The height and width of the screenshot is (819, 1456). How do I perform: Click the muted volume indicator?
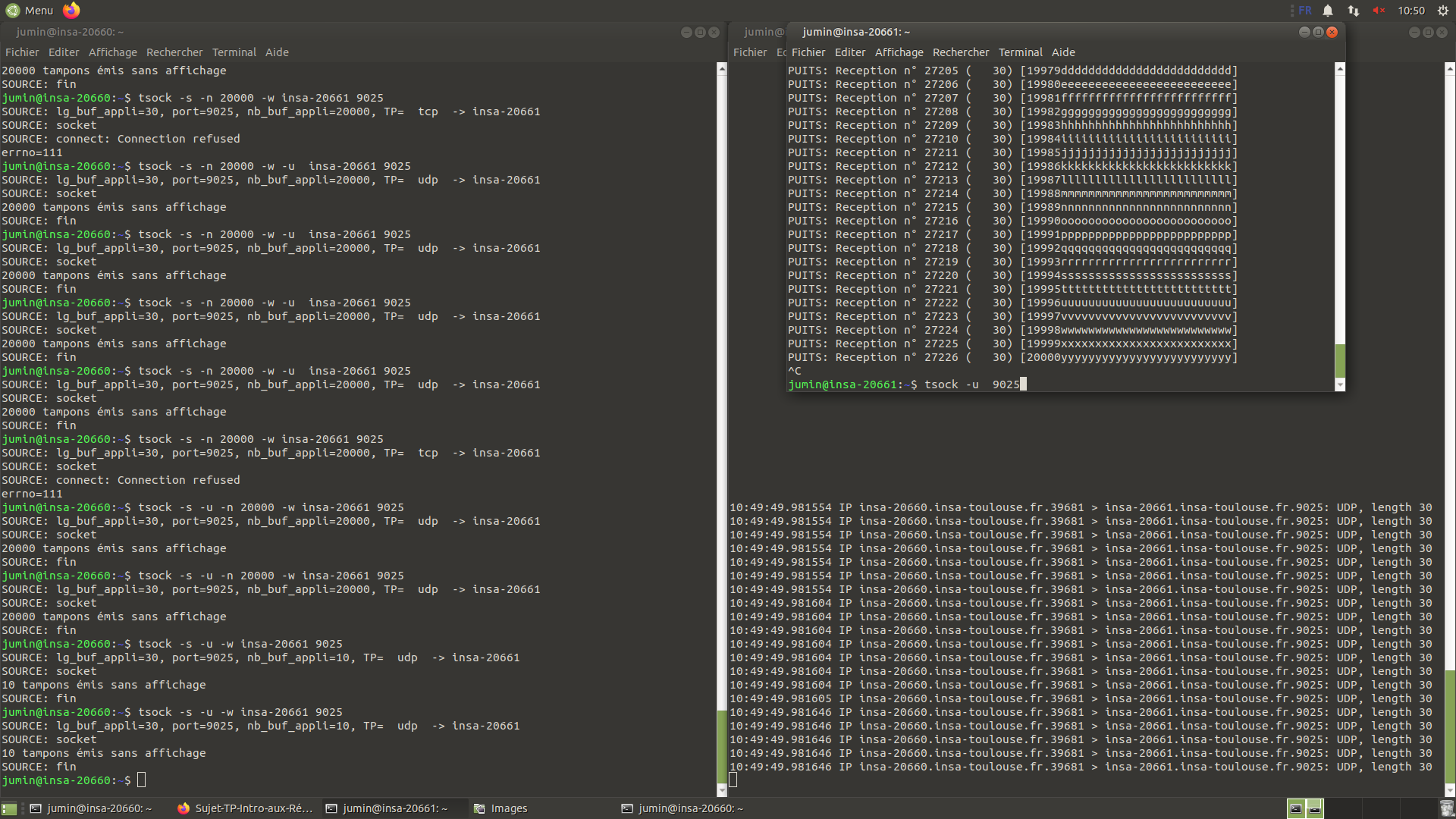pos(1379,11)
